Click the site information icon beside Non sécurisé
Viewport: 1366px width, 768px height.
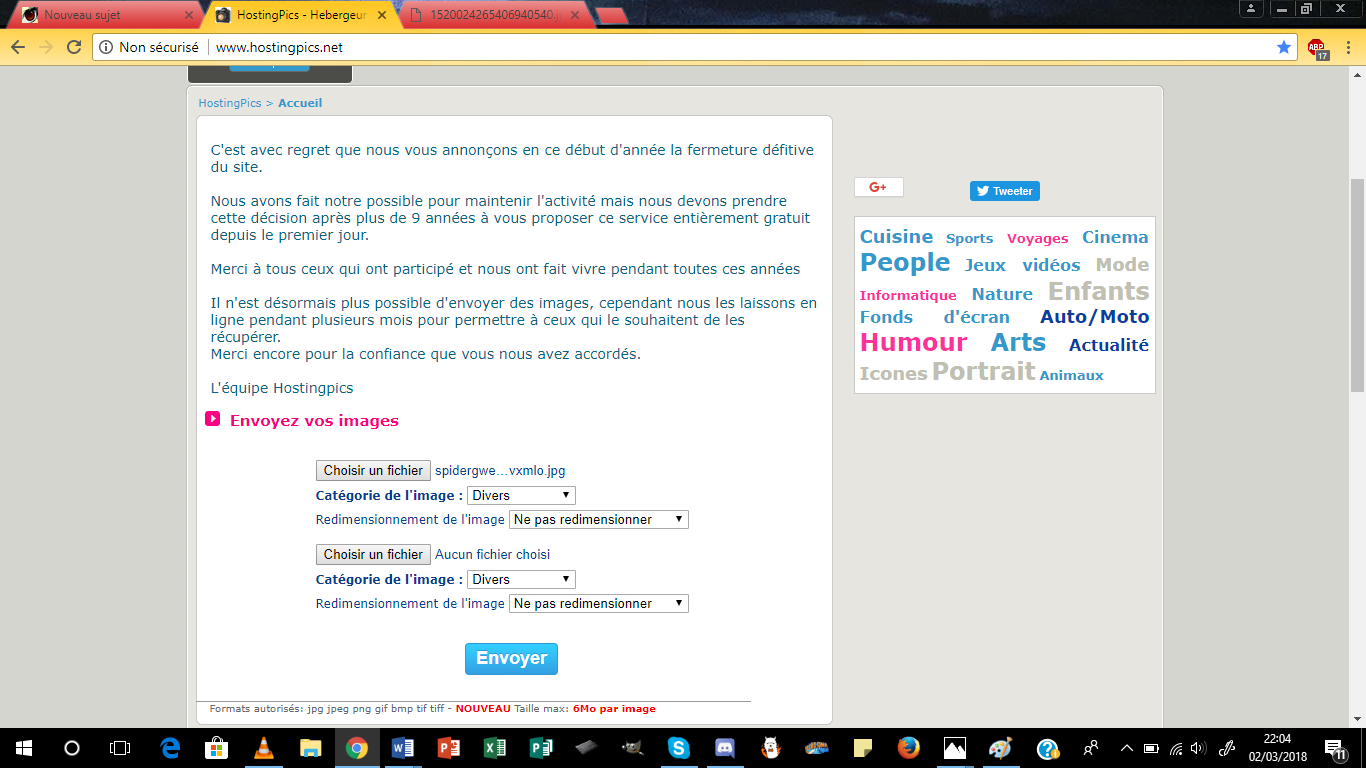pyautogui.click(x=106, y=47)
